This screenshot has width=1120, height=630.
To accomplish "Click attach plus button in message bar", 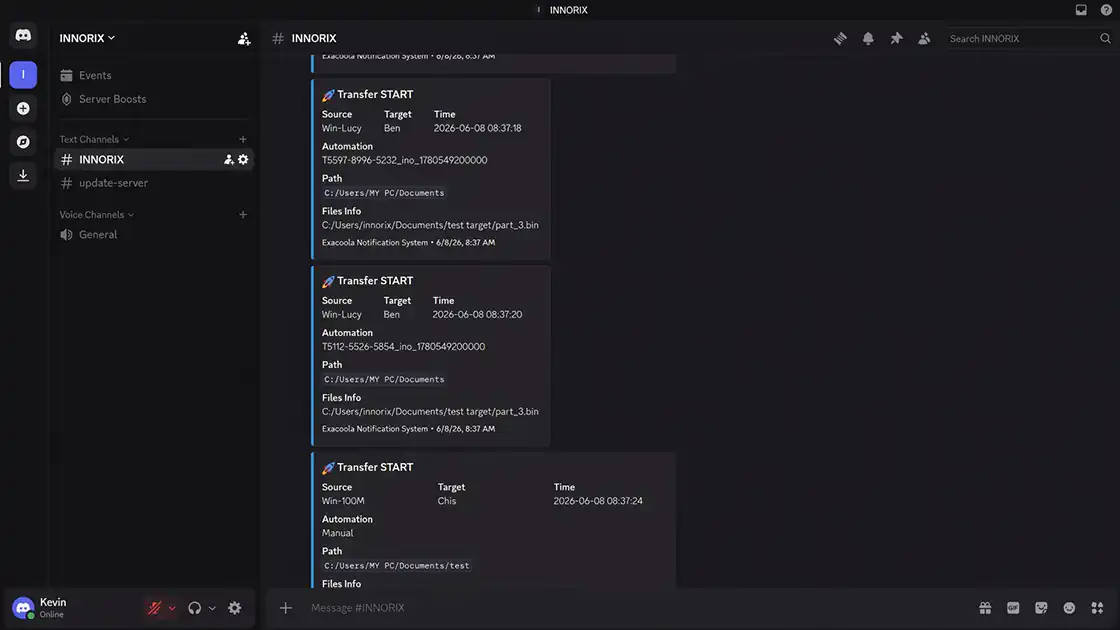I will [x=286, y=608].
